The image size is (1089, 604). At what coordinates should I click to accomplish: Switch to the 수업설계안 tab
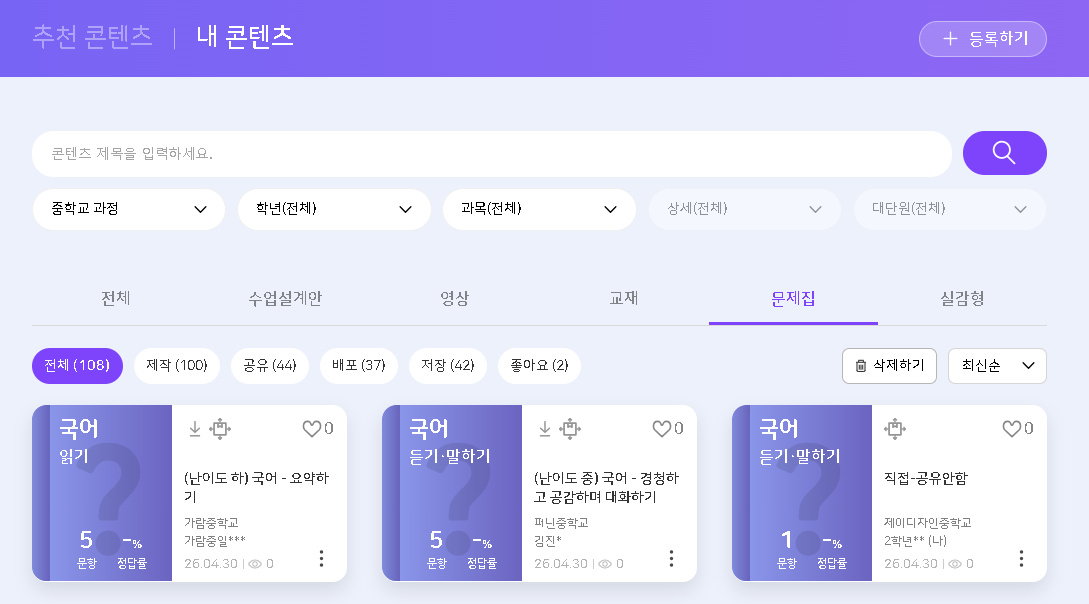[x=285, y=298]
